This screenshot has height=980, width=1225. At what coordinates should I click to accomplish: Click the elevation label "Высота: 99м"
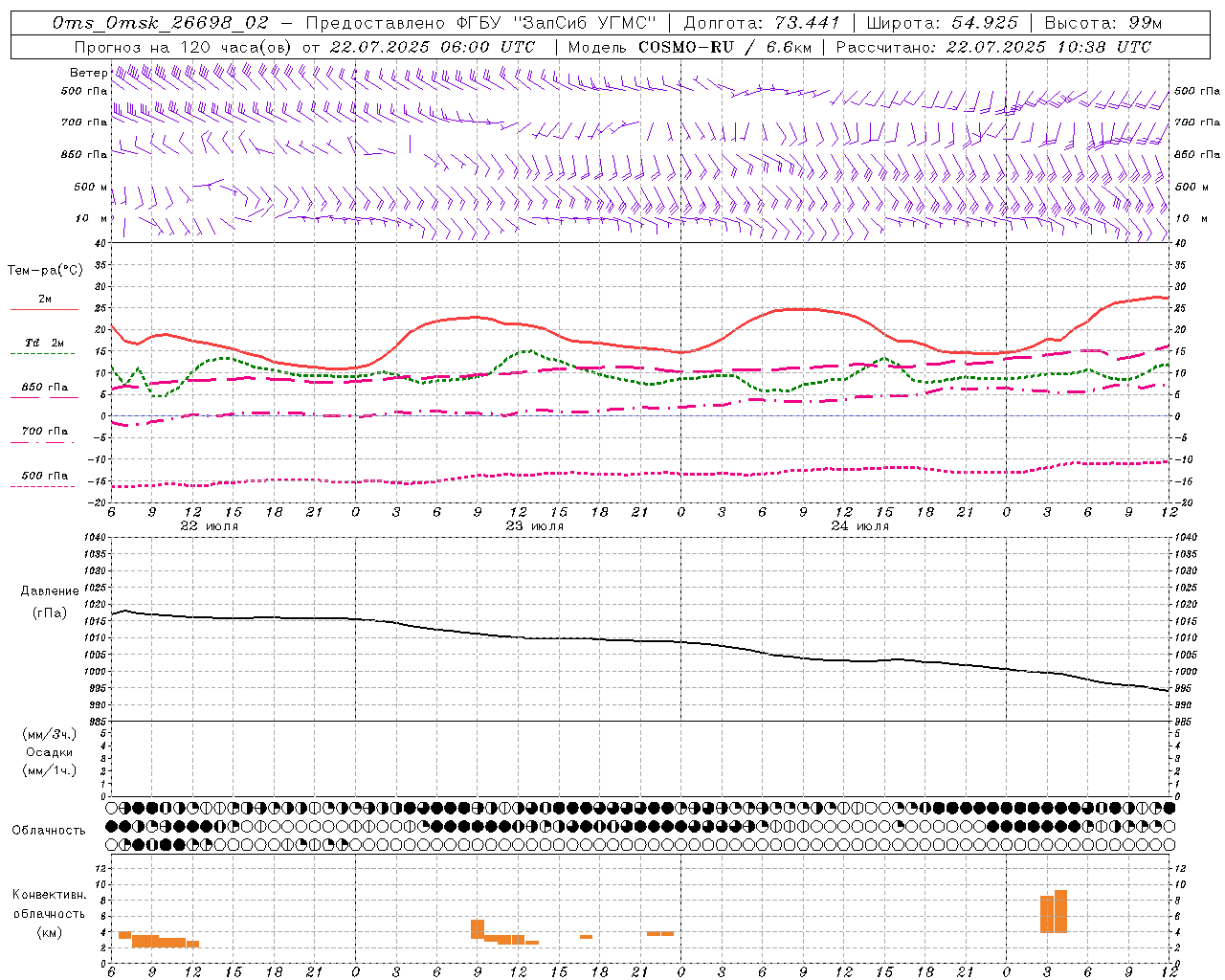(x=1103, y=23)
